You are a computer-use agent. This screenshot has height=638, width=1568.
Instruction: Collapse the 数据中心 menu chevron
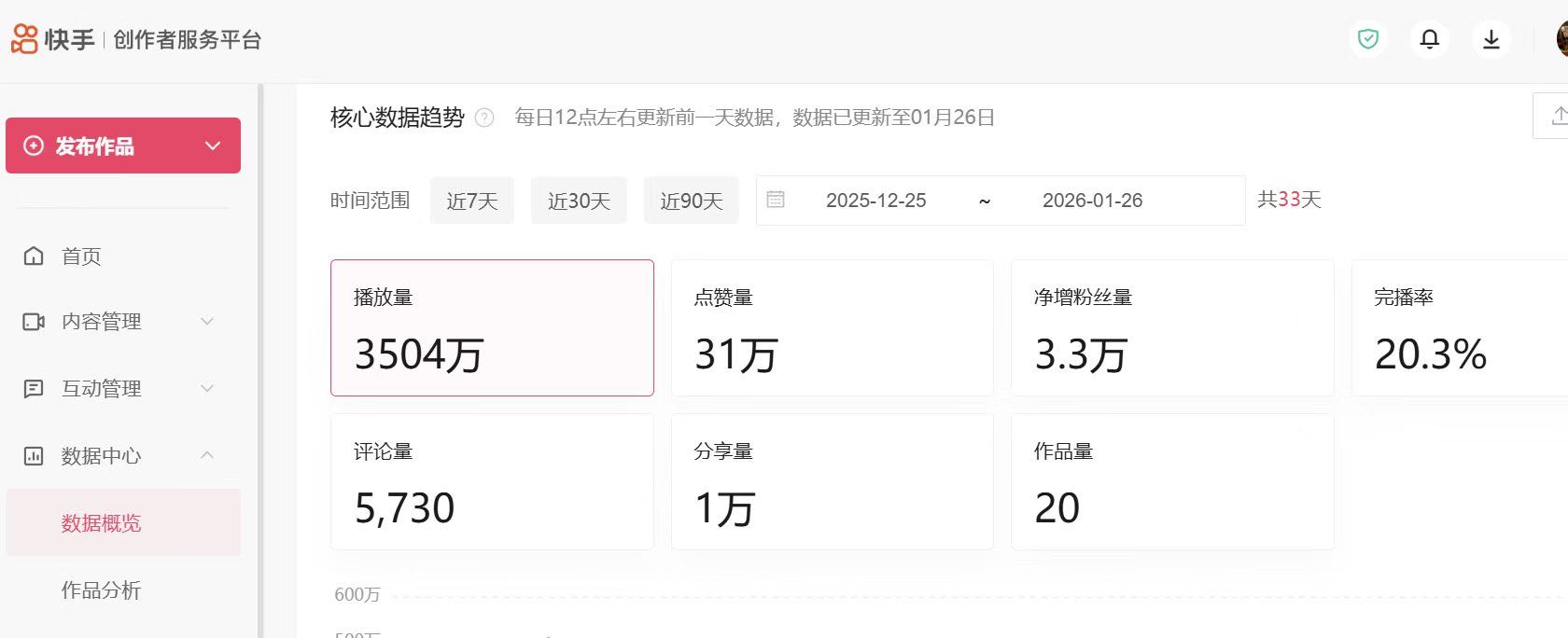coord(207,455)
